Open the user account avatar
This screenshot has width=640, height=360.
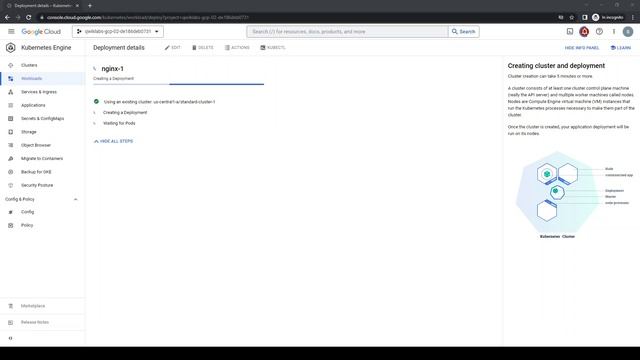[x=628, y=31]
